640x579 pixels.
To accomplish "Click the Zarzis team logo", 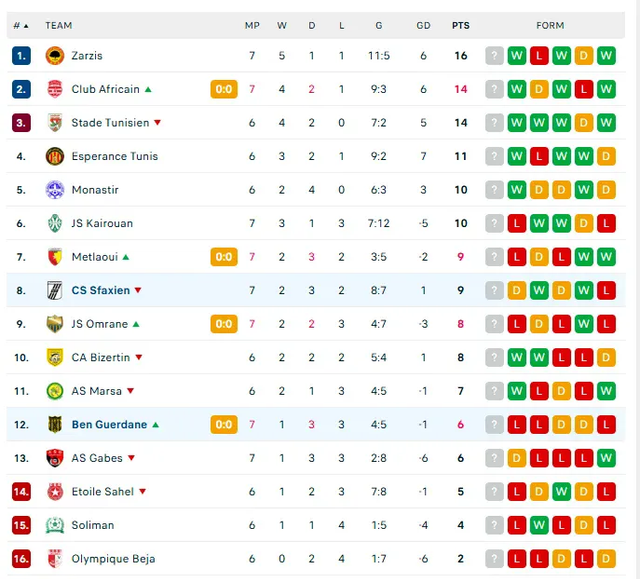I will tap(55, 55).
